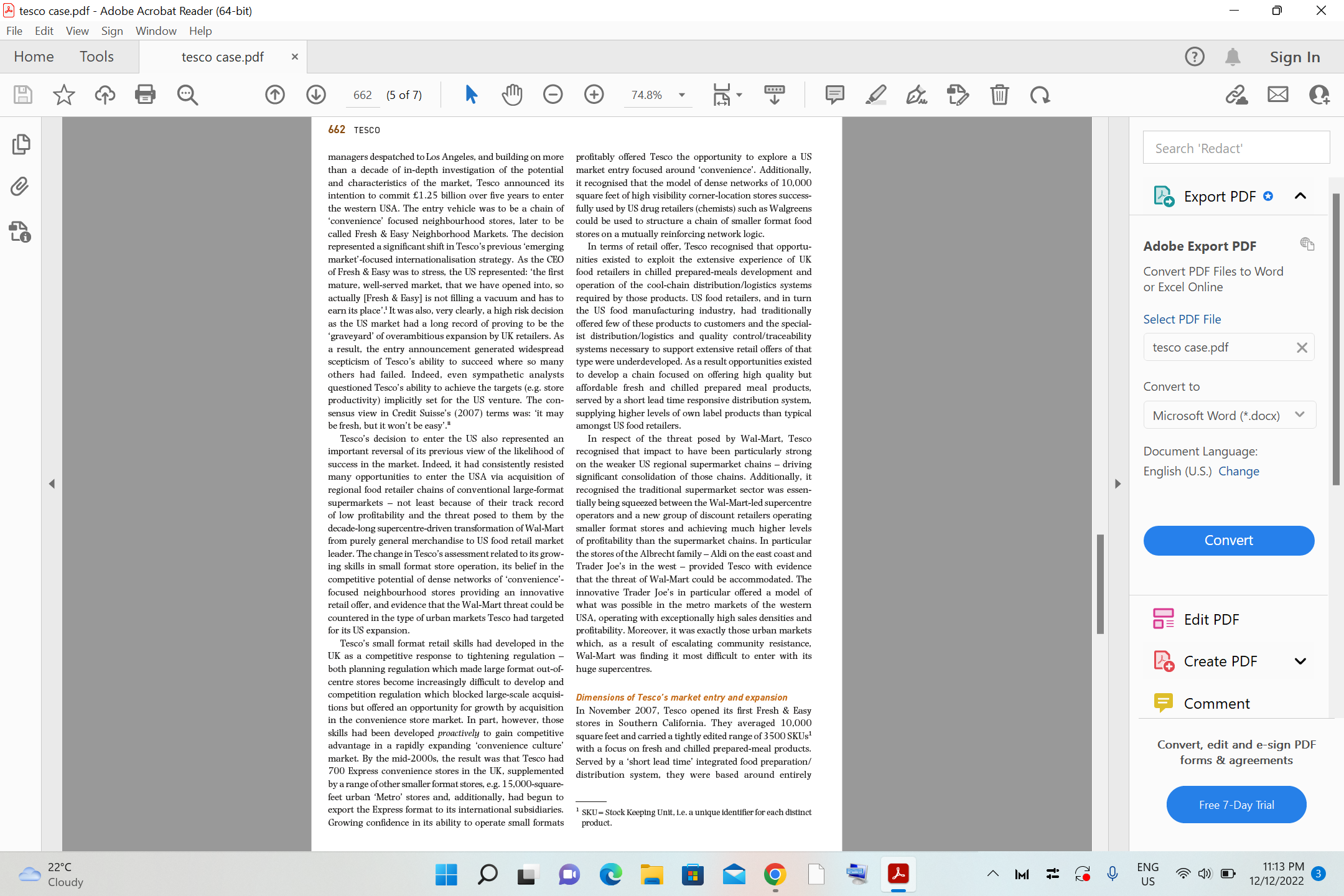Open page thumbnails panel

[21, 144]
